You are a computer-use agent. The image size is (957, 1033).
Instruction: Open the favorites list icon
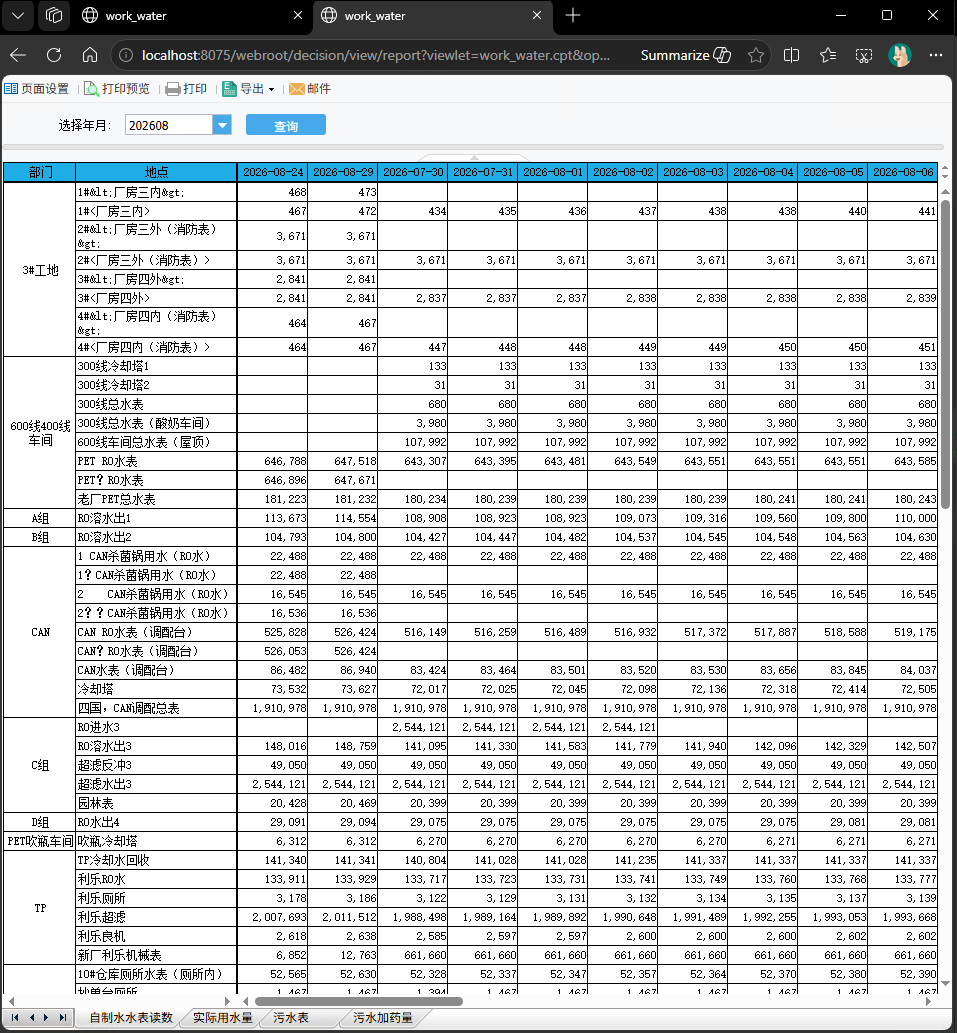pos(828,55)
